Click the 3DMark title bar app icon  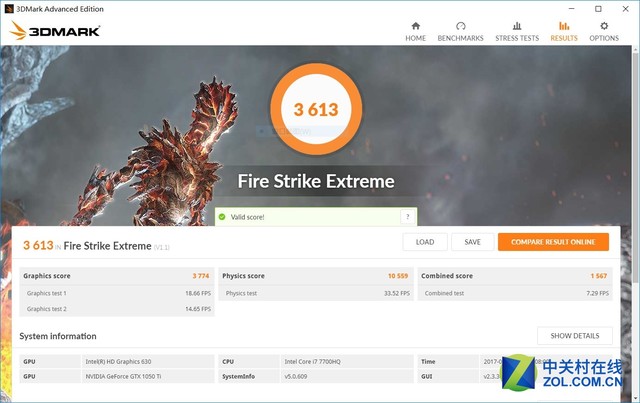9,9
